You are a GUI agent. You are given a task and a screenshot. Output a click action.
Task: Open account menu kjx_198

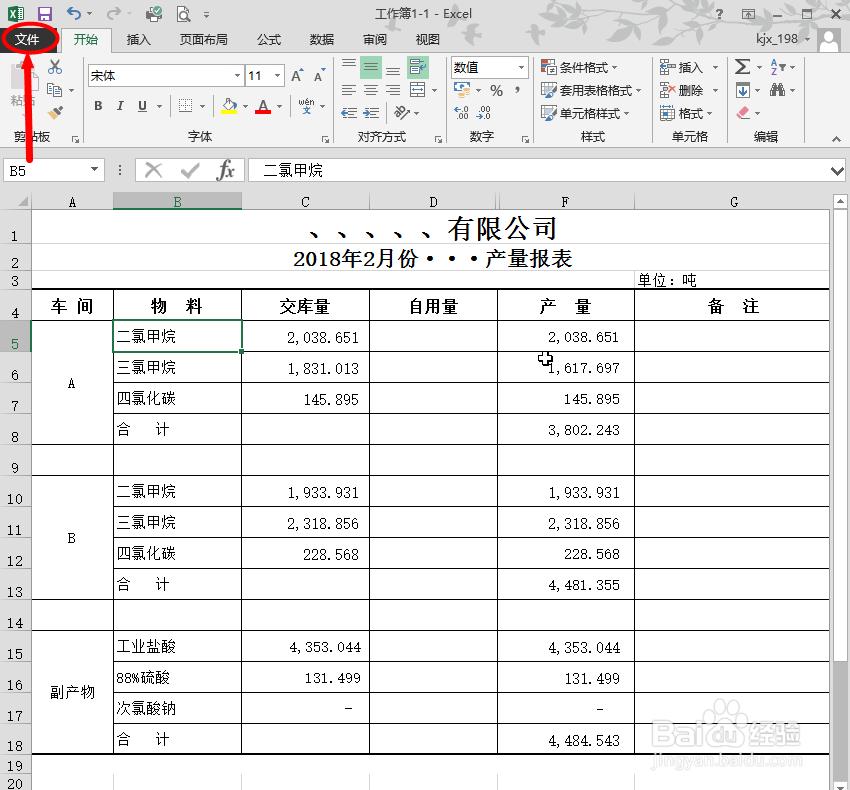tap(783, 39)
